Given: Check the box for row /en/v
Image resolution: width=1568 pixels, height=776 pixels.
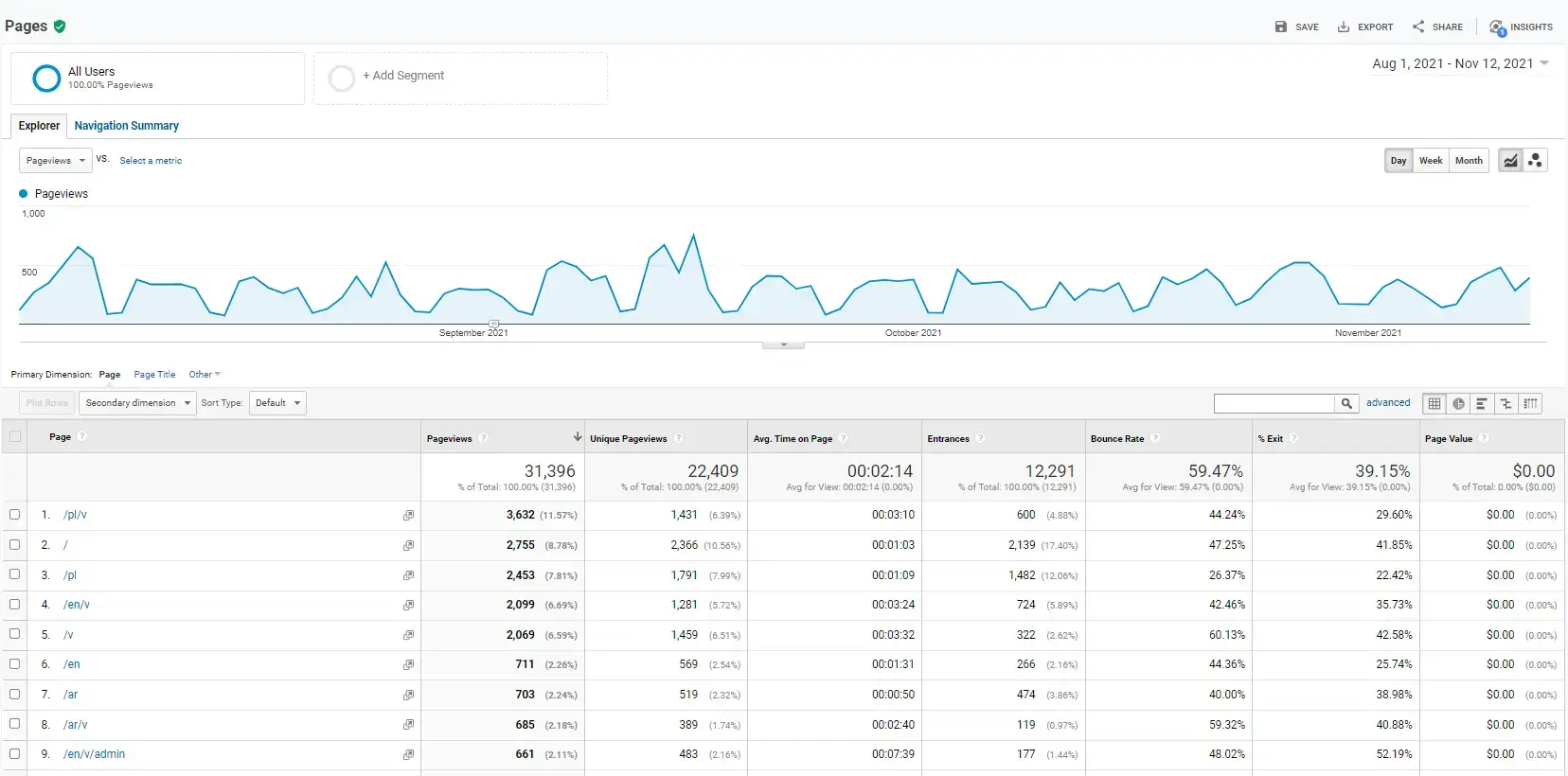Looking at the screenshot, I should pos(14,604).
